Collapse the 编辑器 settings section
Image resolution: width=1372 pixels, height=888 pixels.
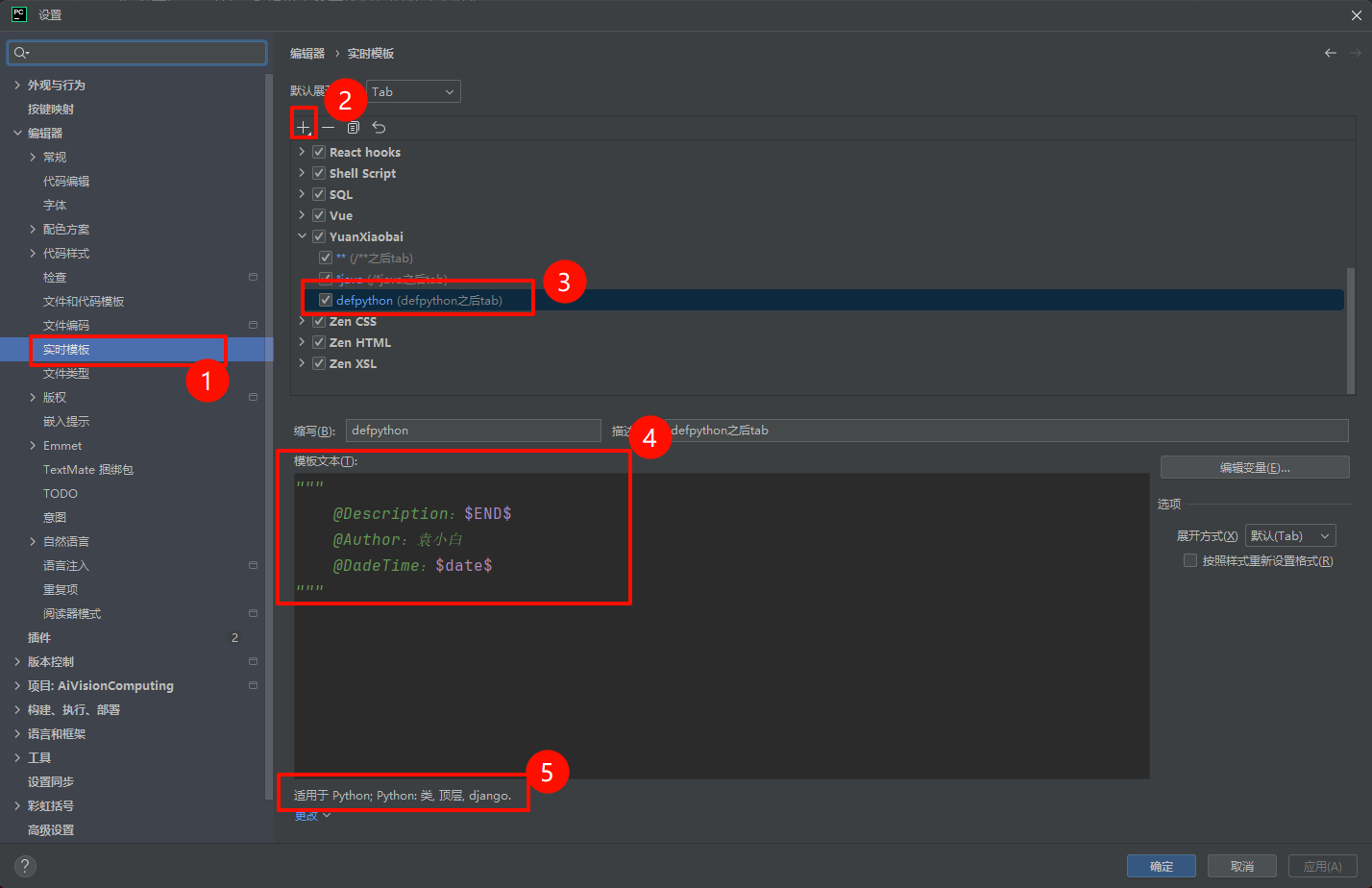pyautogui.click(x=17, y=133)
